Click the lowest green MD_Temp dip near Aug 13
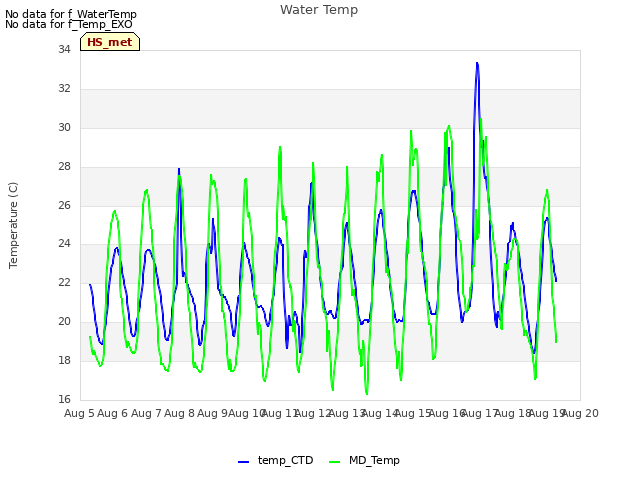The height and width of the screenshot is (480, 640). pyautogui.click(x=367, y=393)
